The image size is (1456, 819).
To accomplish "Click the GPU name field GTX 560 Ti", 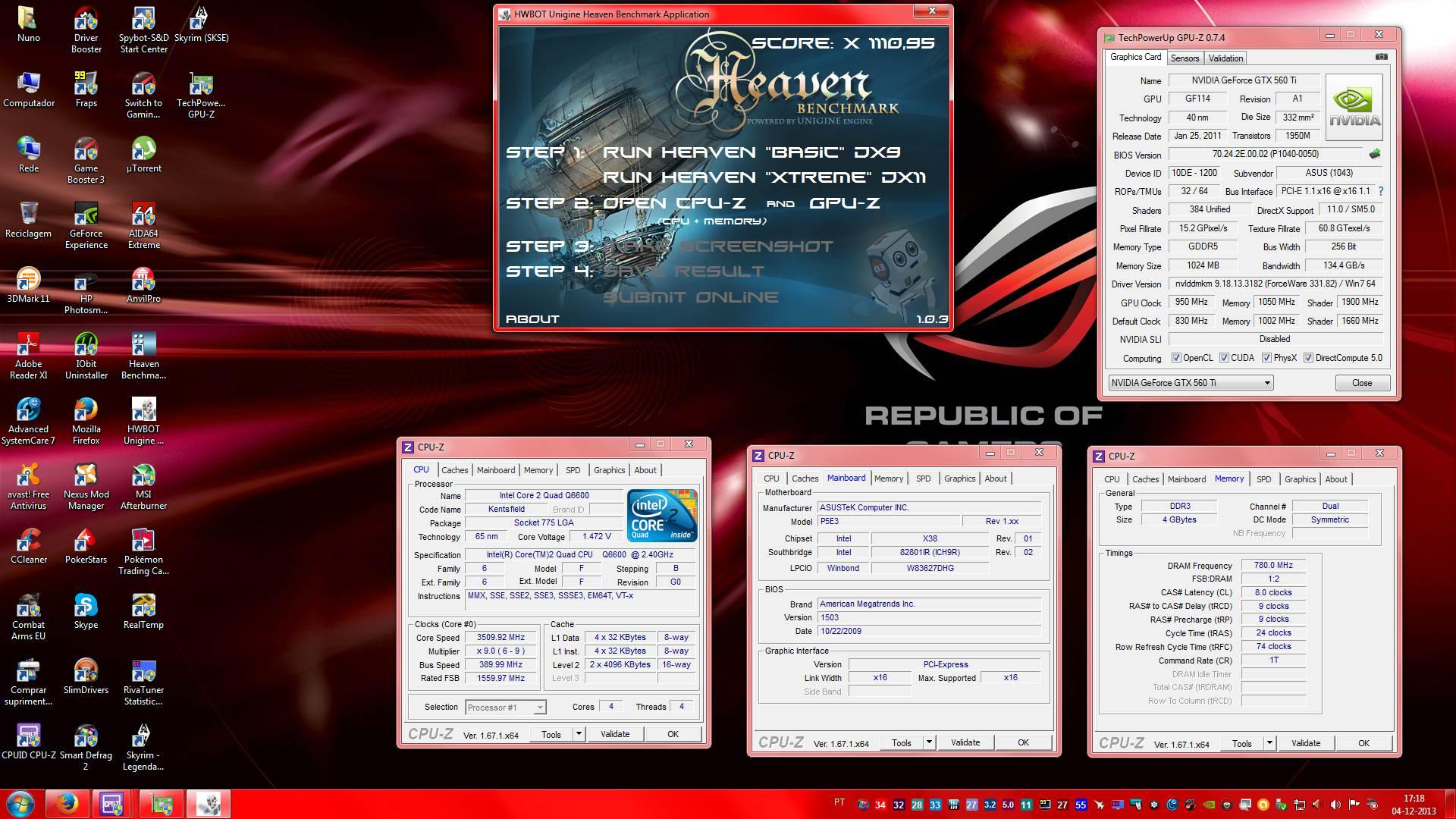I will pos(1244,80).
